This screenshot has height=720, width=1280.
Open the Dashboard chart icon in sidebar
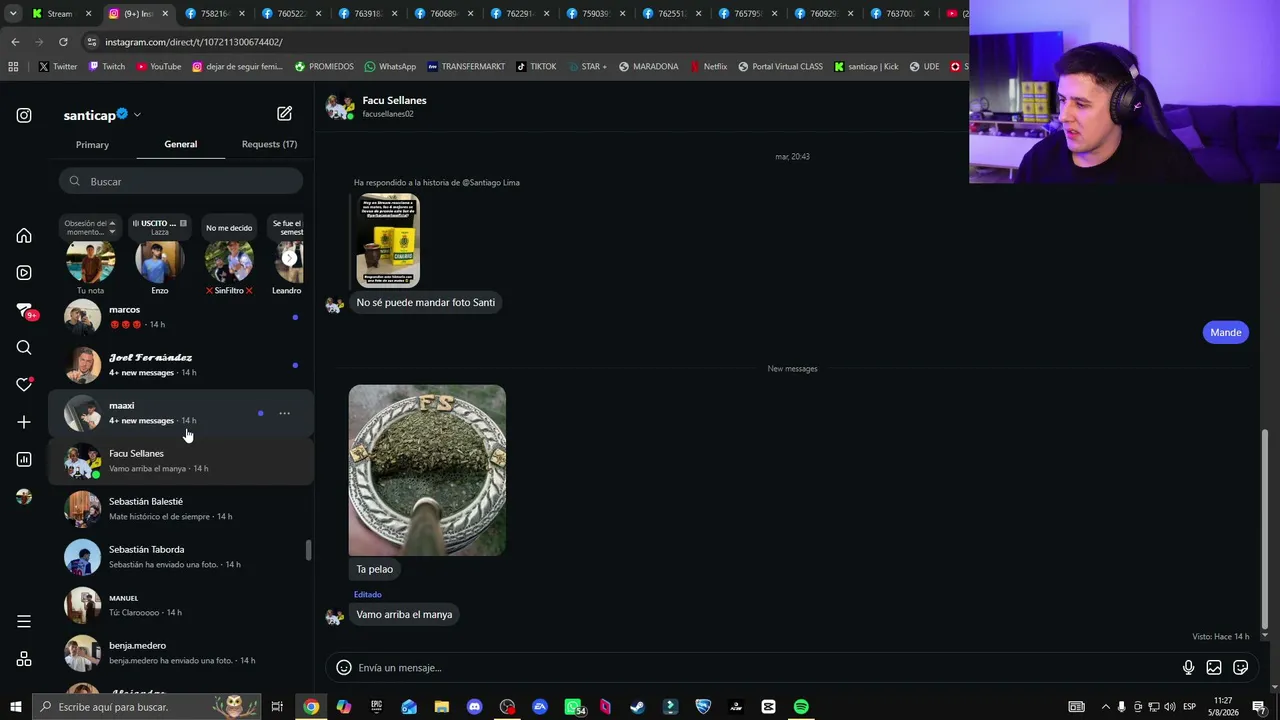pyautogui.click(x=24, y=459)
